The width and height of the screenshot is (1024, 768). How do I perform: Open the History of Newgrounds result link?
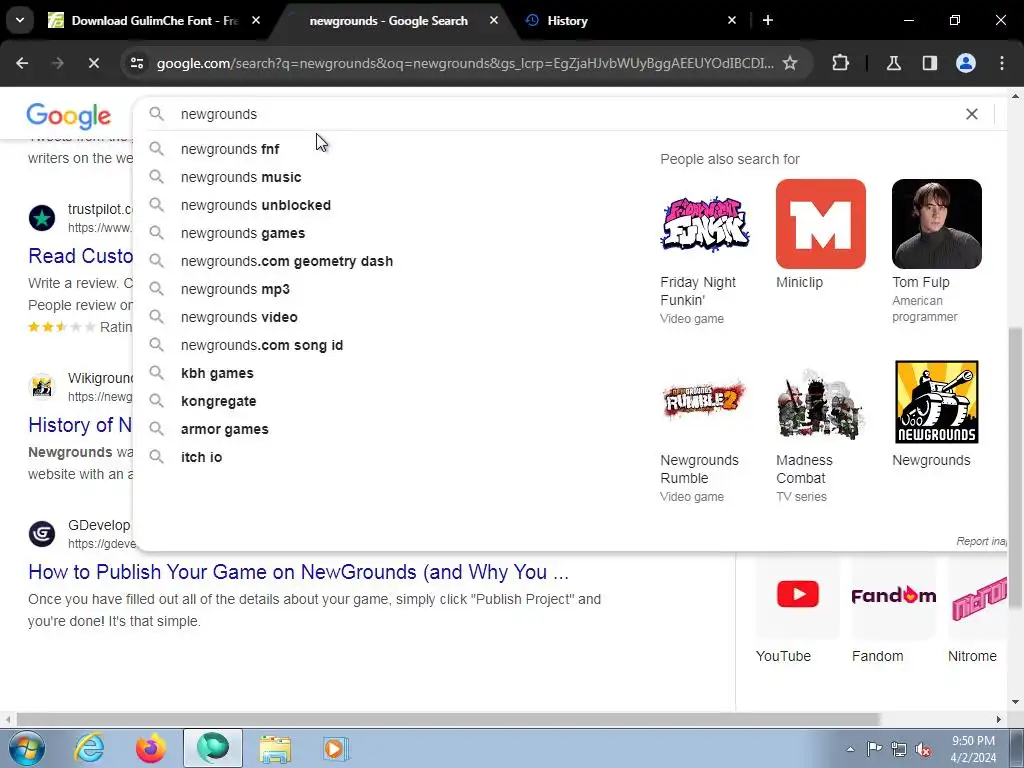[x=80, y=425]
